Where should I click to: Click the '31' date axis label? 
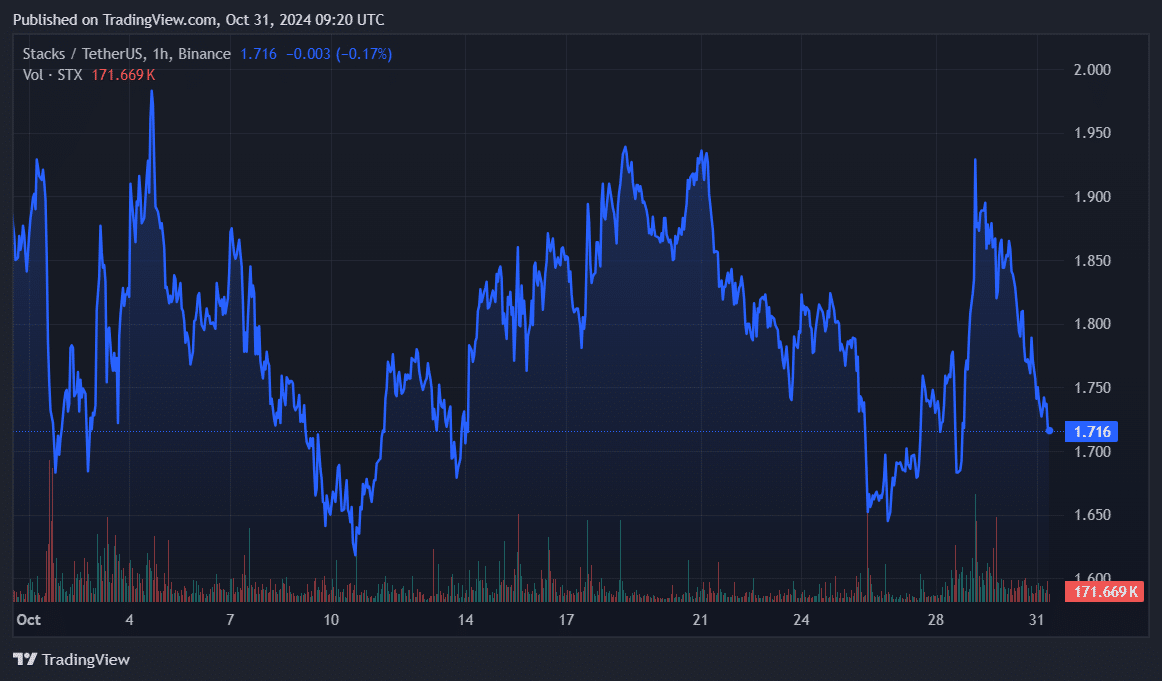click(1037, 619)
